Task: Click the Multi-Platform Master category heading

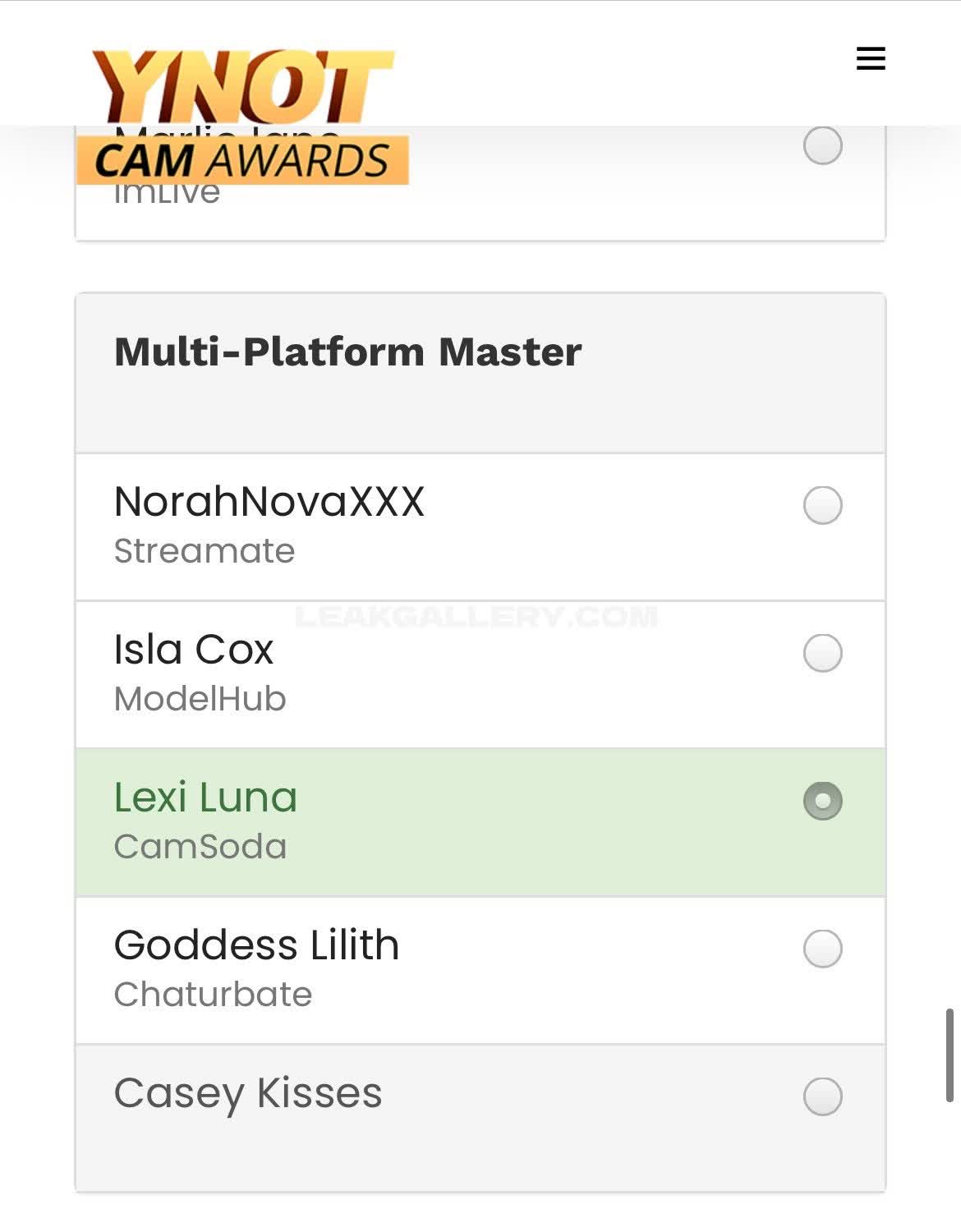Action: pyautogui.click(x=347, y=352)
